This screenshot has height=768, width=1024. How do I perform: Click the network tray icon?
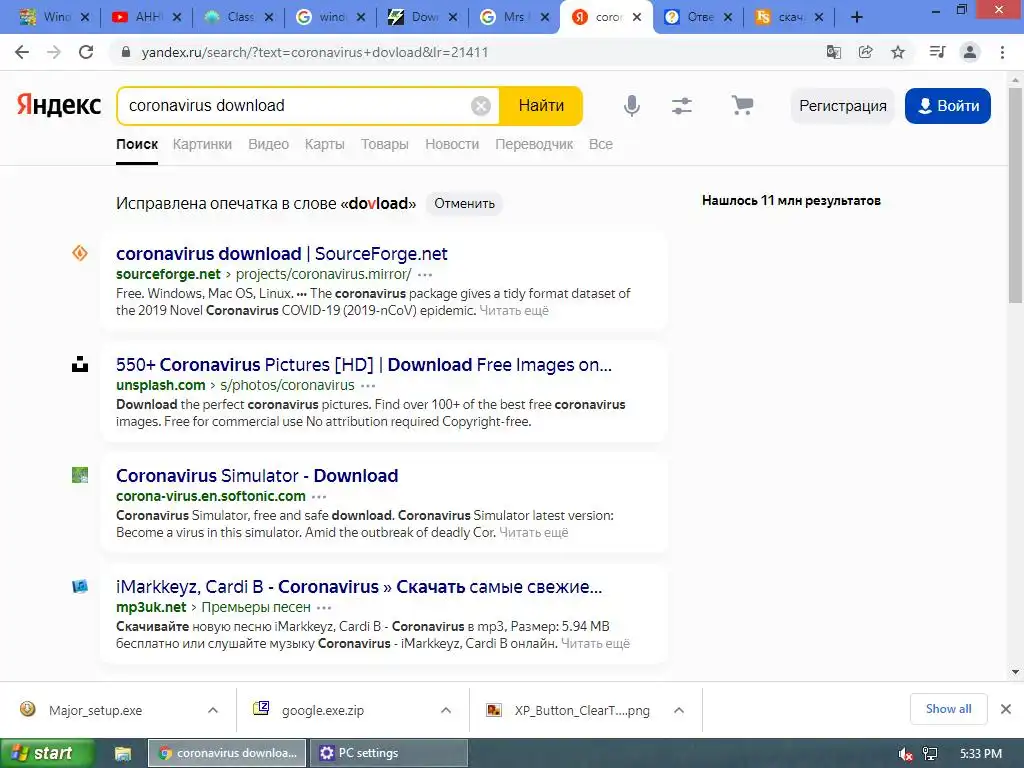[x=930, y=754]
